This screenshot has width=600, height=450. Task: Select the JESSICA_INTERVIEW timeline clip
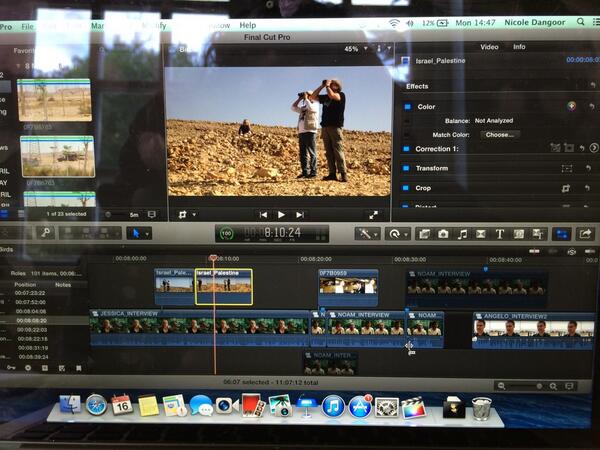tap(199, 329)
